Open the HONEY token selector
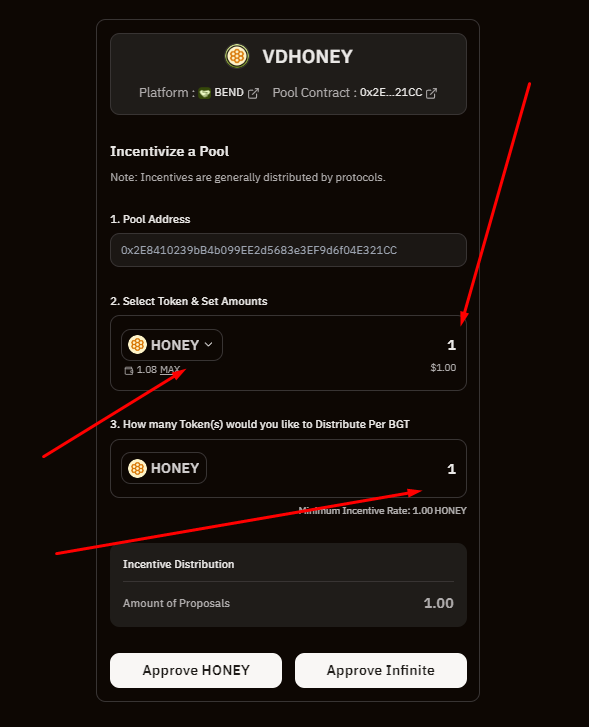The image size is (589, 727). [172, 345]
